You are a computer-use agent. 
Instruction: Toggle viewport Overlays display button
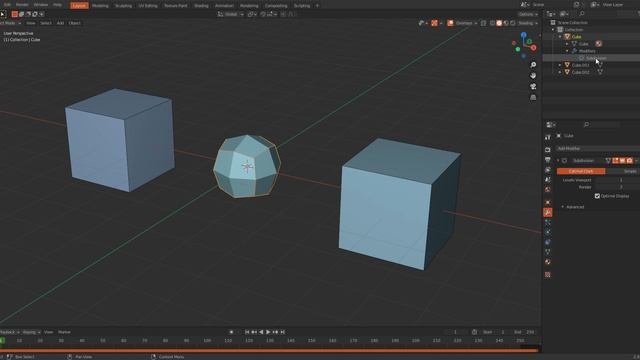[x=450, y=23]
